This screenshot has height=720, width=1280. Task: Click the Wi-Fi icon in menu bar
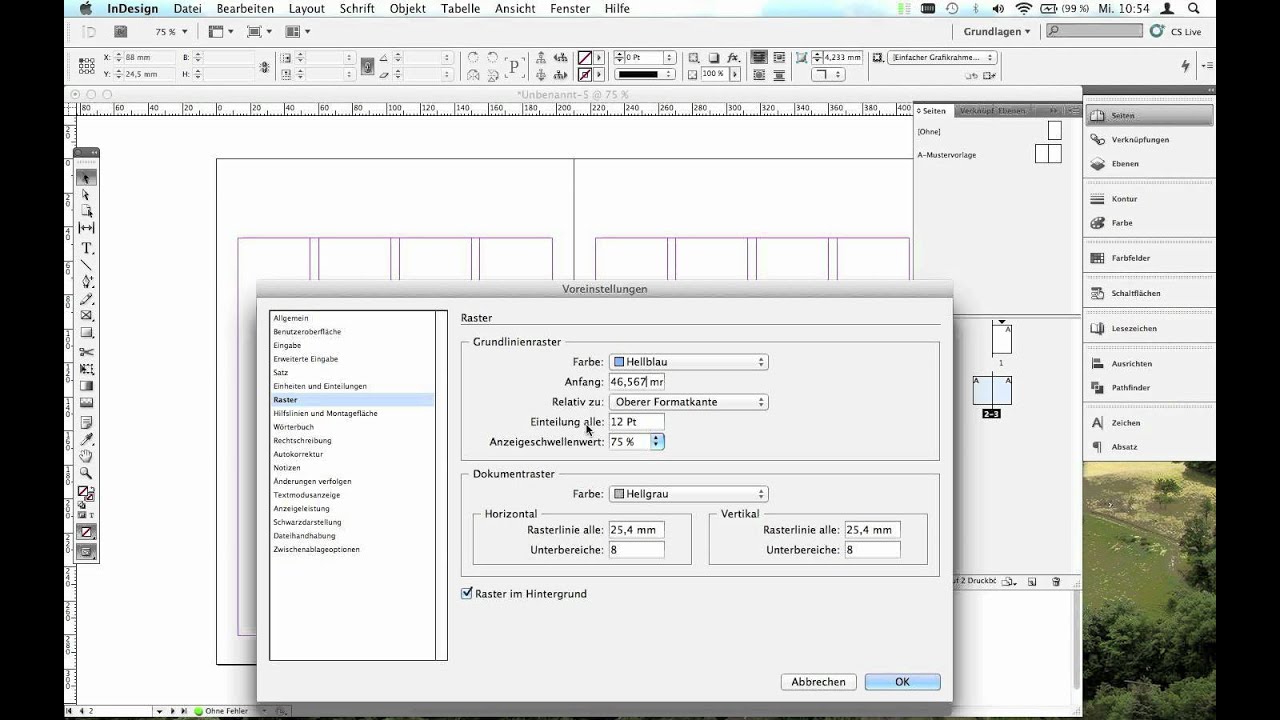coord(1024,8)
